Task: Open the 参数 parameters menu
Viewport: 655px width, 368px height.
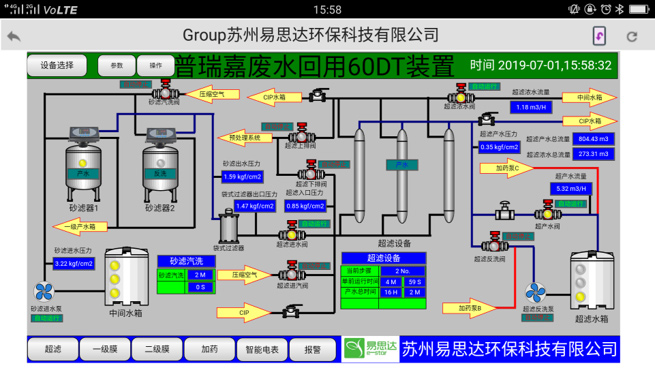Action: click(117, 66)
